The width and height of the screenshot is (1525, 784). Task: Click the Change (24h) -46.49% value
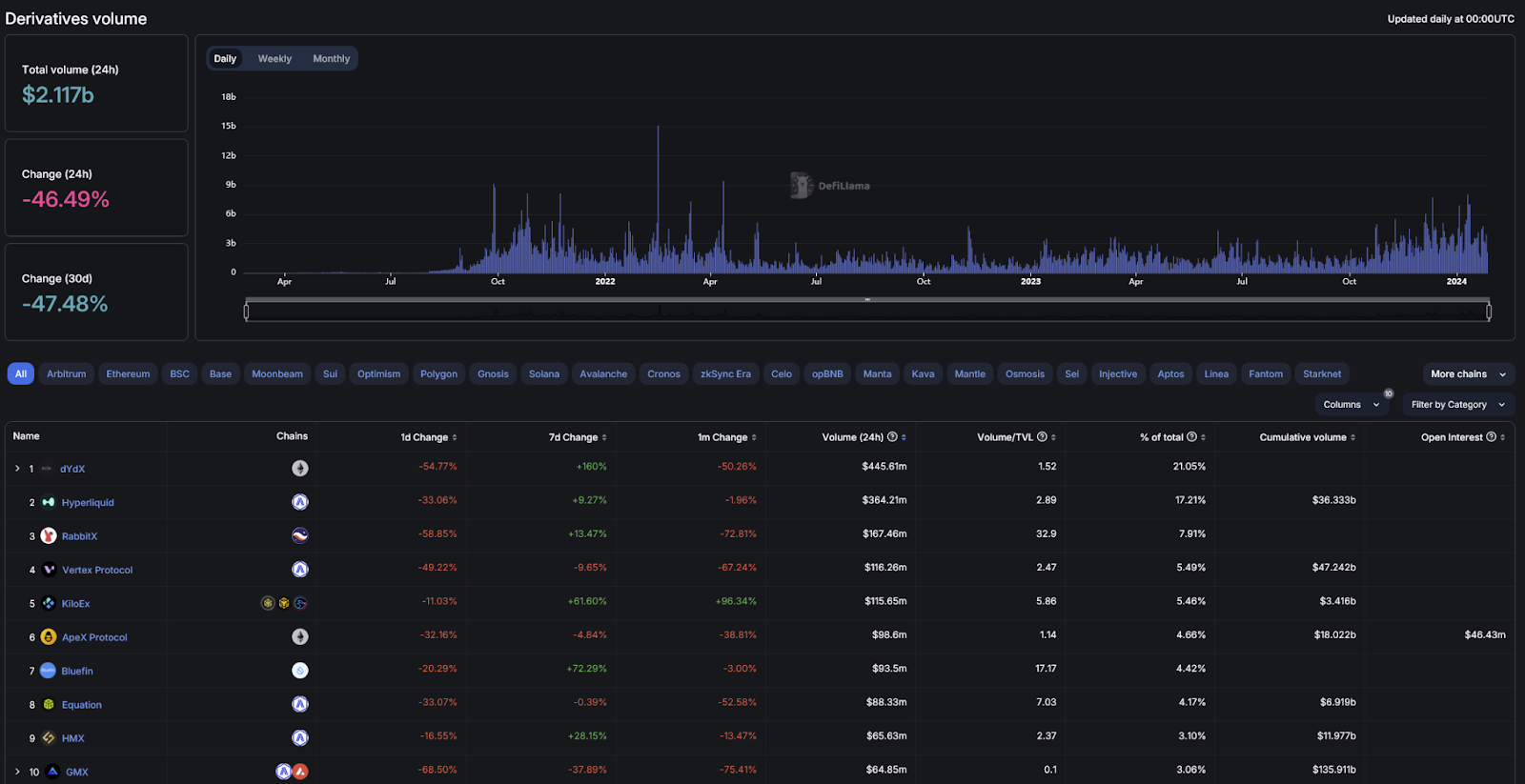(x=66, y=199)
